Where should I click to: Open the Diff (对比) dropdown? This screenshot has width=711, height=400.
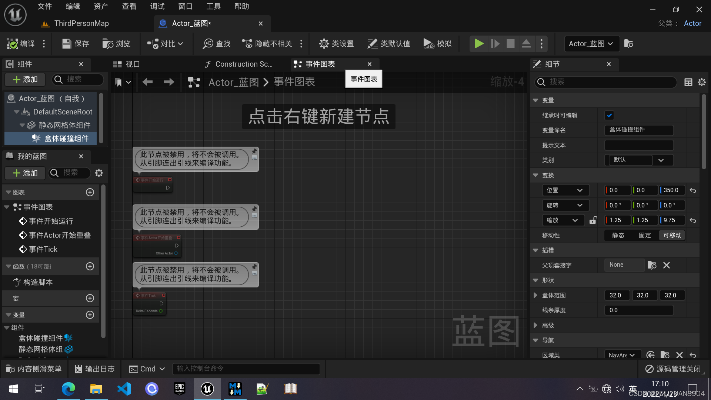tap(165, 44)
